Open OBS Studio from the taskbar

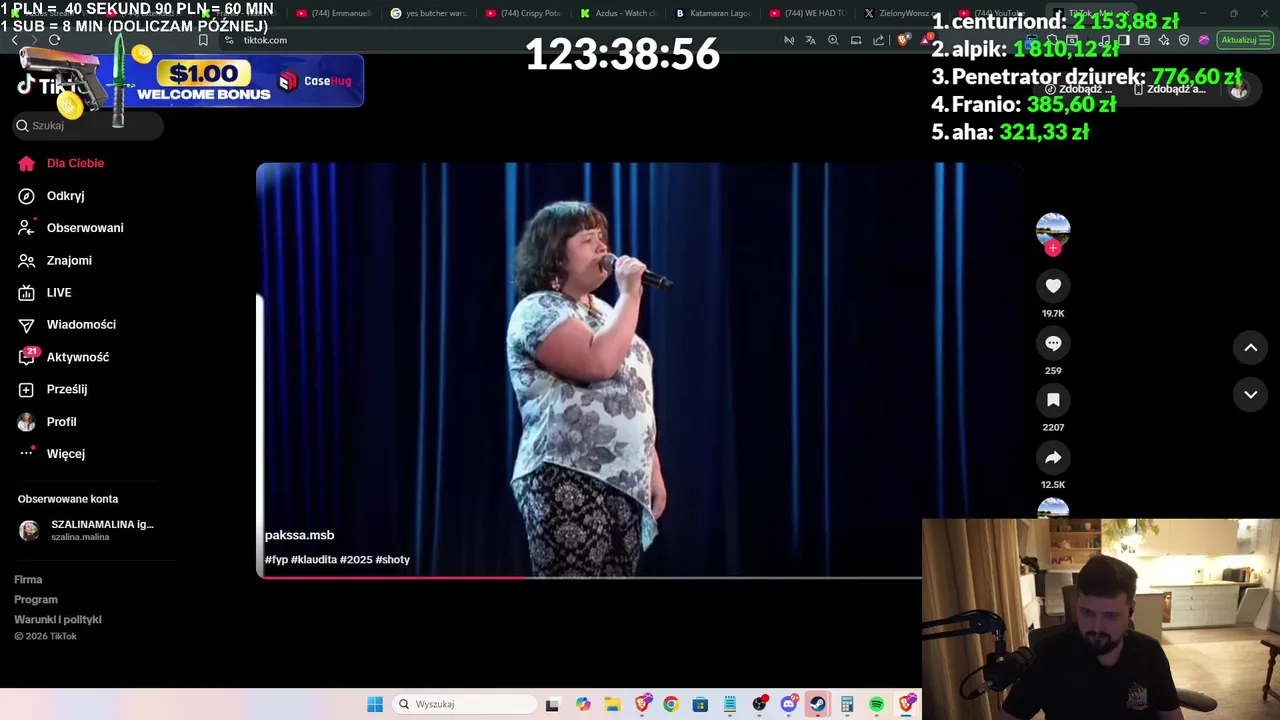760,704
